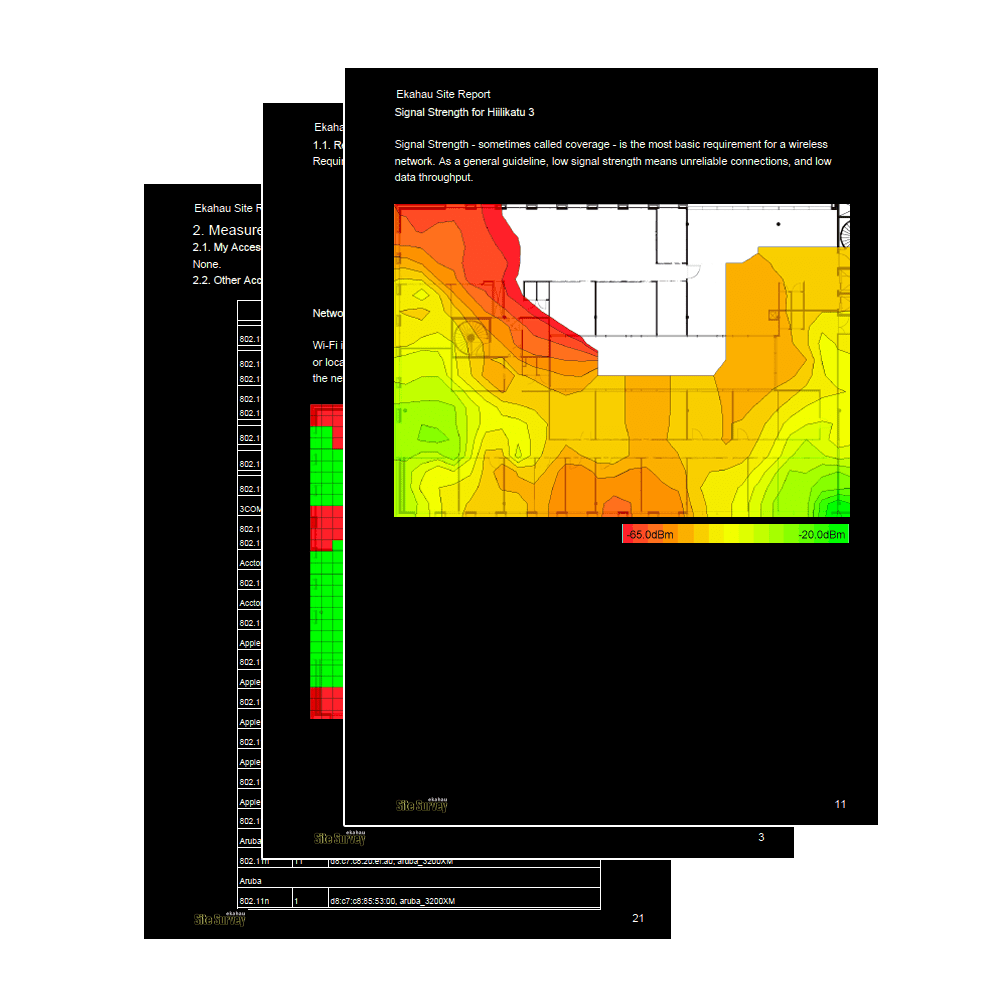Click the '2. Measure' heading on back page

(227, 230)
